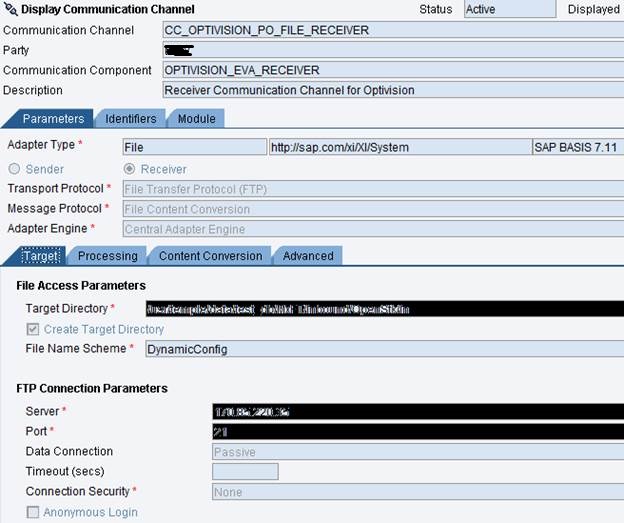
Task: Open the Content Conversion sub-tab
Action: pos(211,256)
